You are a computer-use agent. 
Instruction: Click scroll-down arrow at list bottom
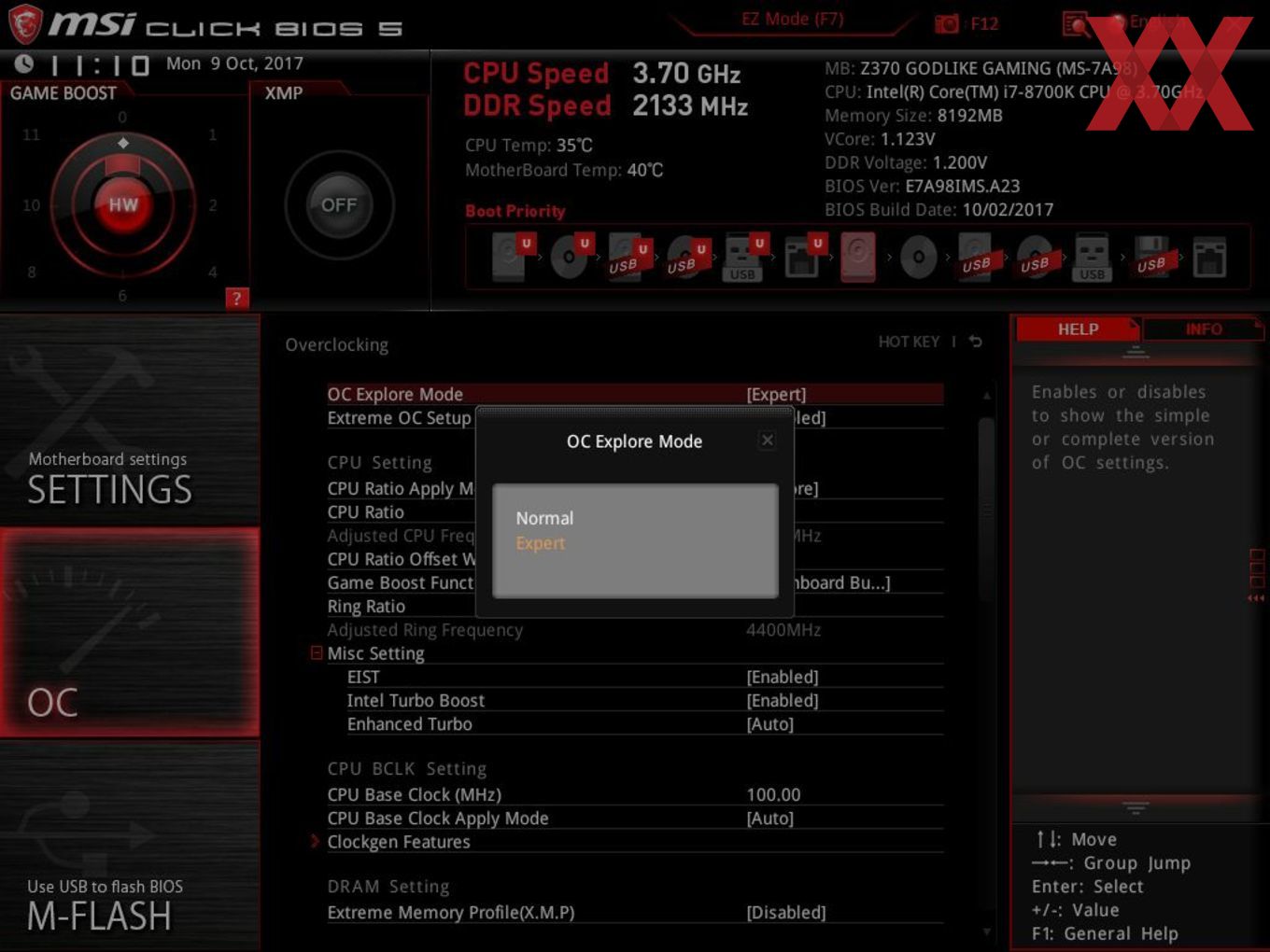pyautogui.click(x=986, y=931)
